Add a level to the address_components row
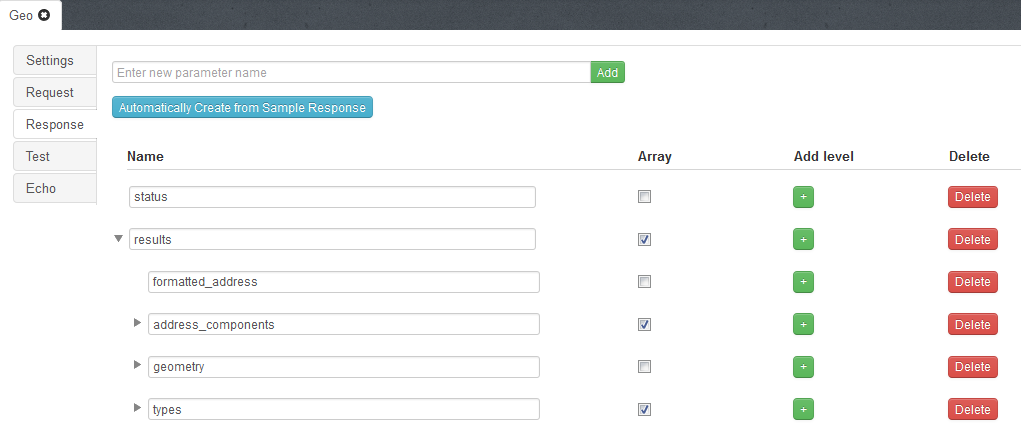Image resolution: width=1021 pixels, height=428 pixels. point(805,324)
